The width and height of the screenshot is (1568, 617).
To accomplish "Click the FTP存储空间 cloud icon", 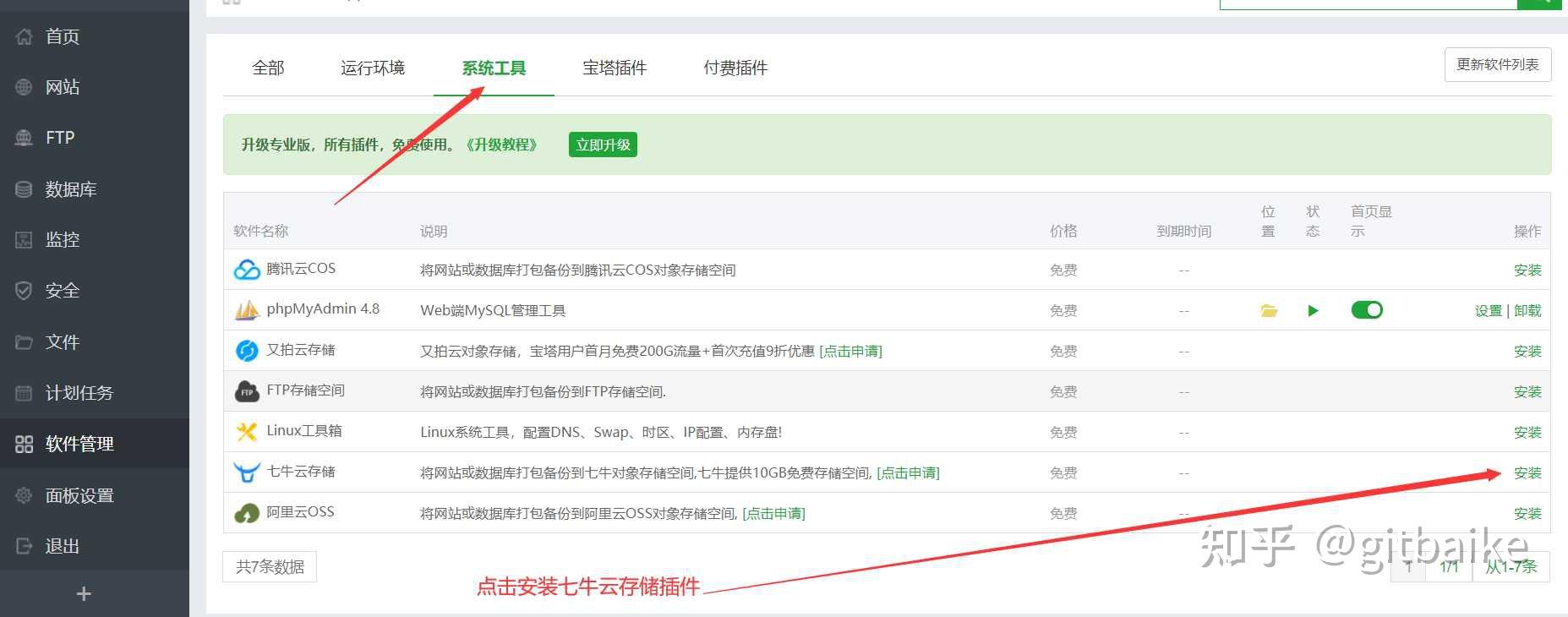I will [x=246, y=391].
